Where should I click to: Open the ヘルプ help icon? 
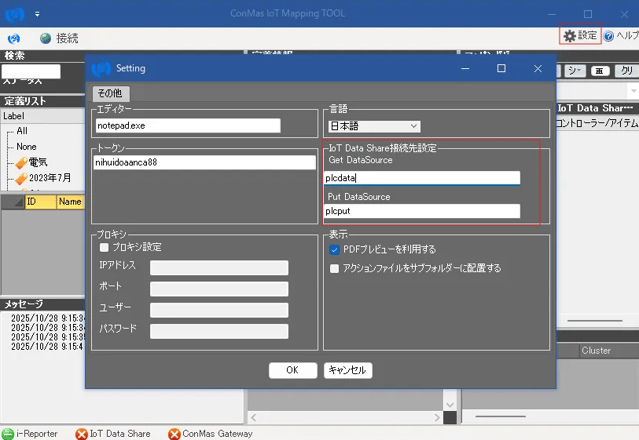coord(609,36)
